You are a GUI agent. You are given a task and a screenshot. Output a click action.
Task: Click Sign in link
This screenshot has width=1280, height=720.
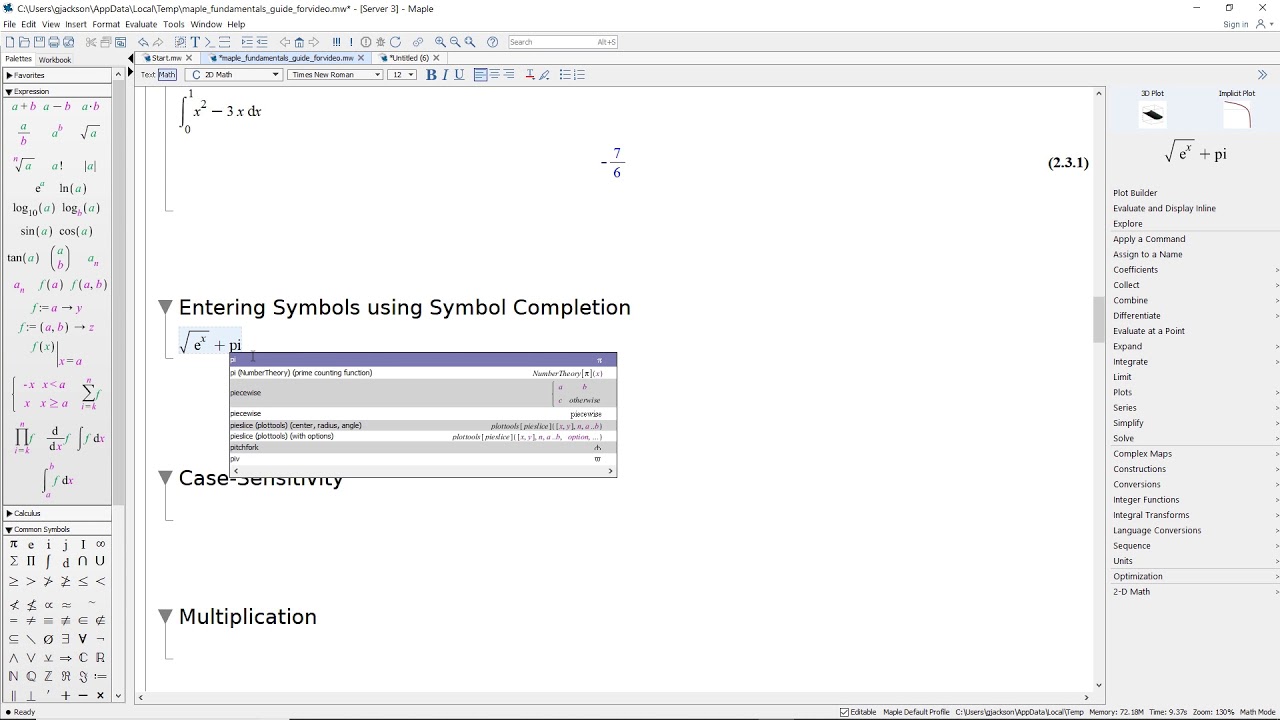click(1235, 24)
